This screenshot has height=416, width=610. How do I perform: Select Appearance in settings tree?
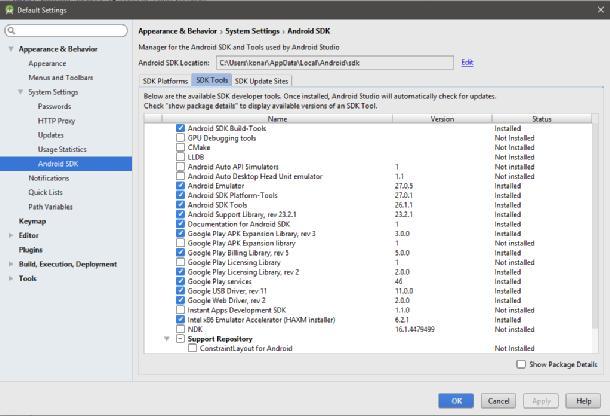point(47,63)
